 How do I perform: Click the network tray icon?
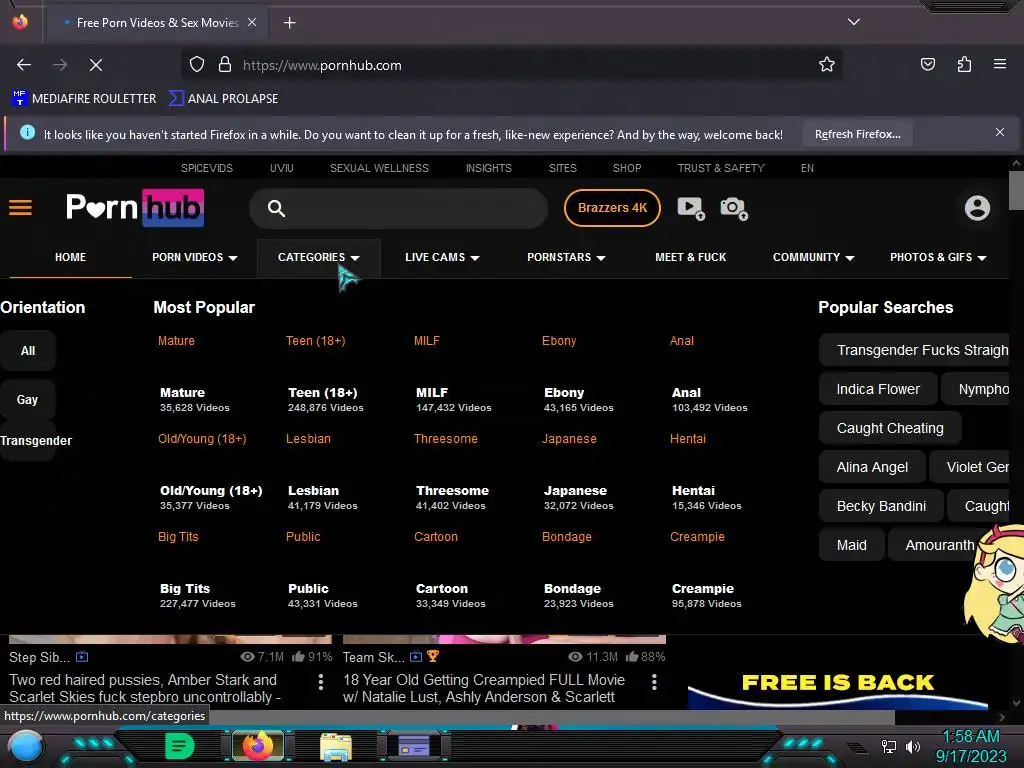(889, 746)
